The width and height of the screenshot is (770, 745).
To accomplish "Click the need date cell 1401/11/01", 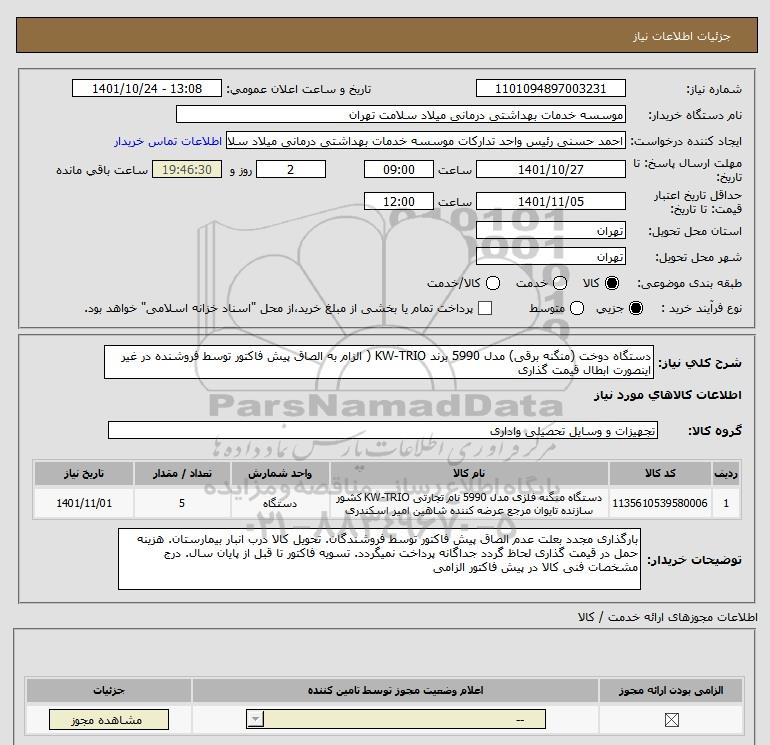I will 84,503.
